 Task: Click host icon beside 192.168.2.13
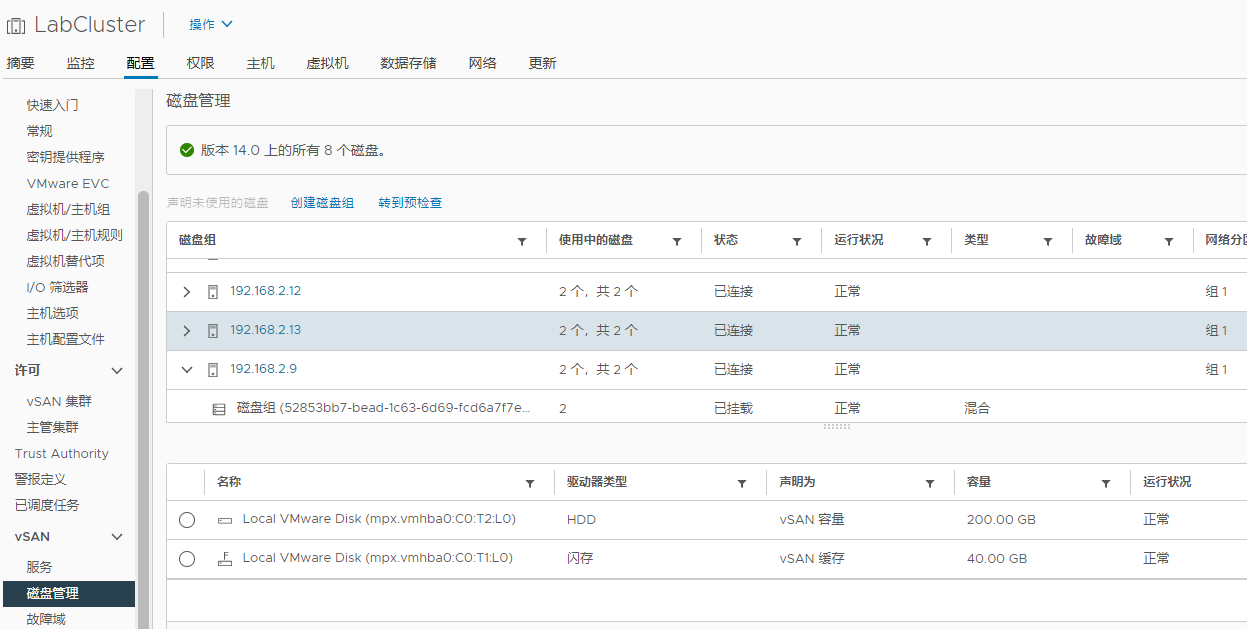point(213,331)
